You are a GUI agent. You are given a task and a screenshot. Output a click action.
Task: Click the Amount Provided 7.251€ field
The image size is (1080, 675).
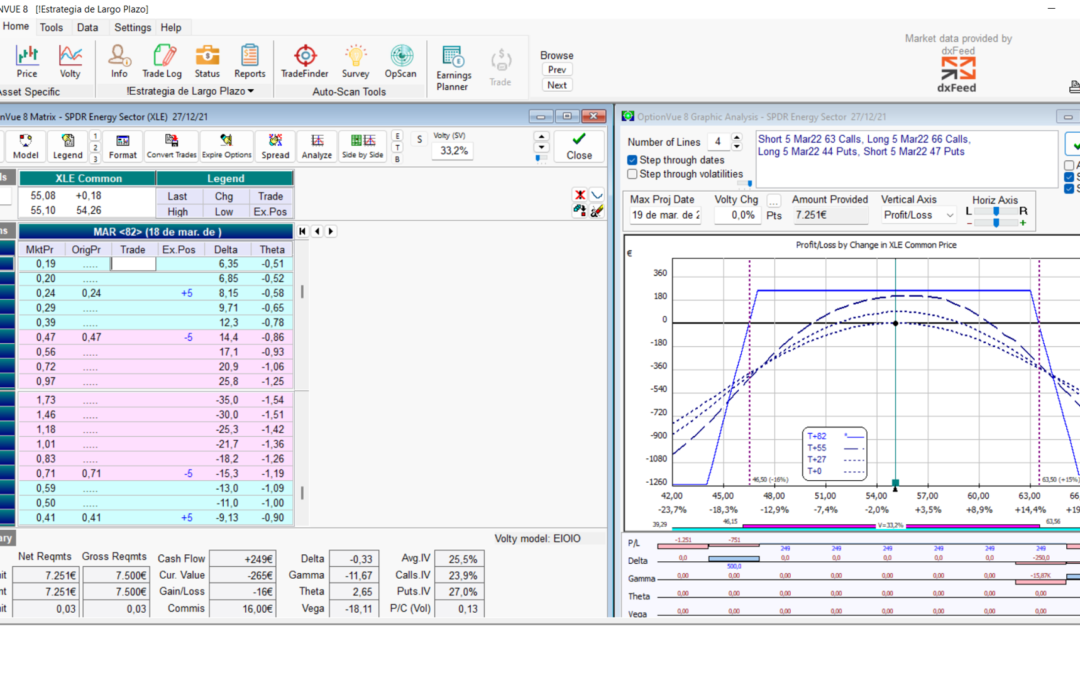830,215
